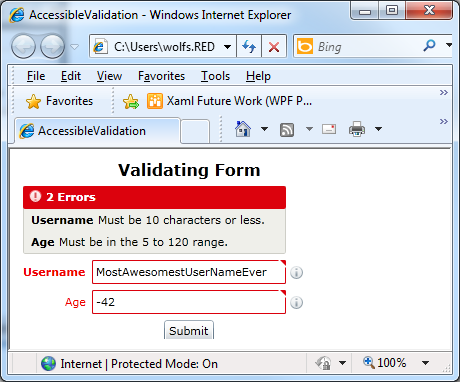This screenshot has height=382, width=460.
Task: Minimize the Internet Explorer window
Action: tap(365, 11)
